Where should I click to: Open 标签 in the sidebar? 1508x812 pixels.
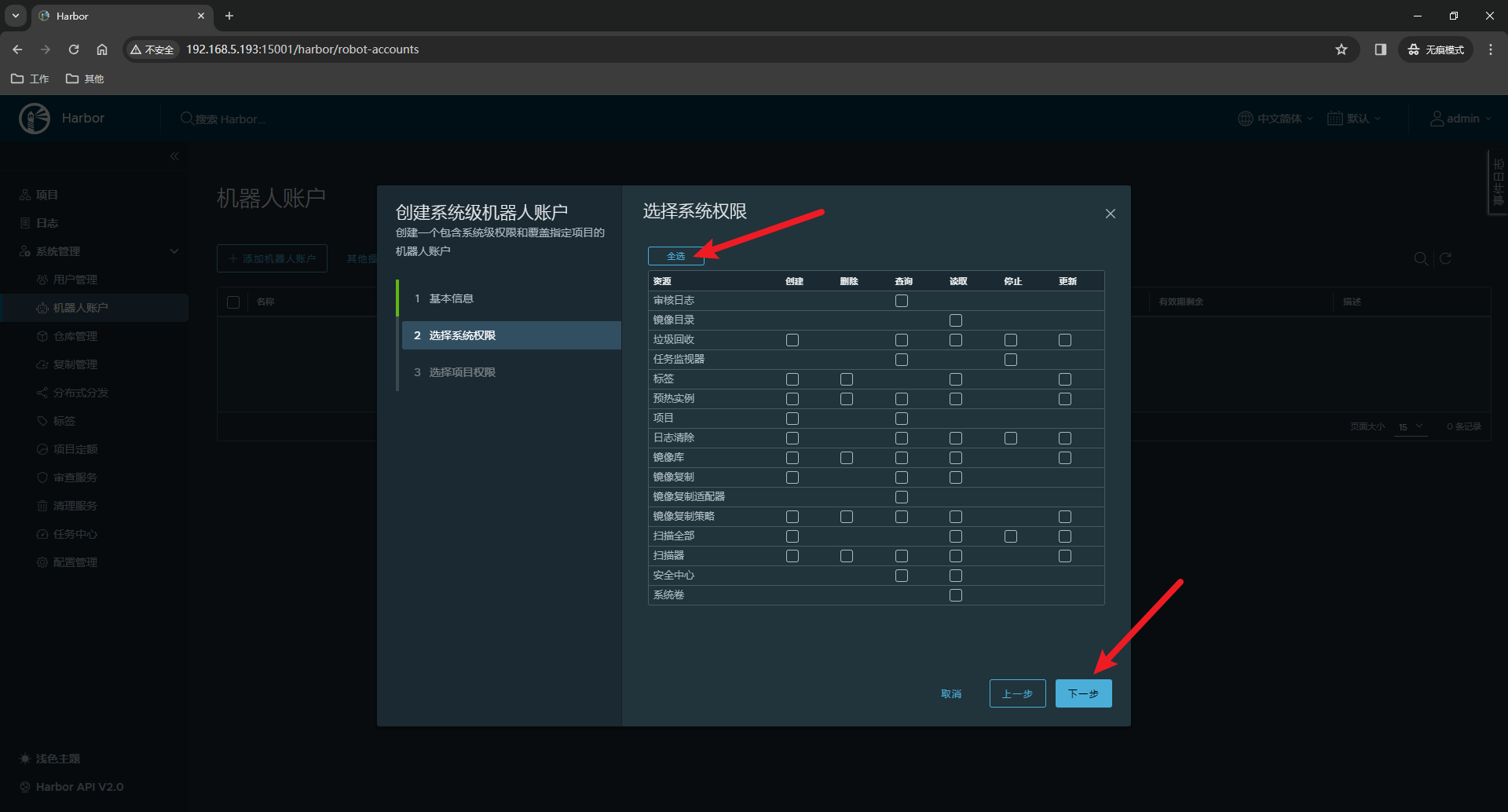(64, 421)
